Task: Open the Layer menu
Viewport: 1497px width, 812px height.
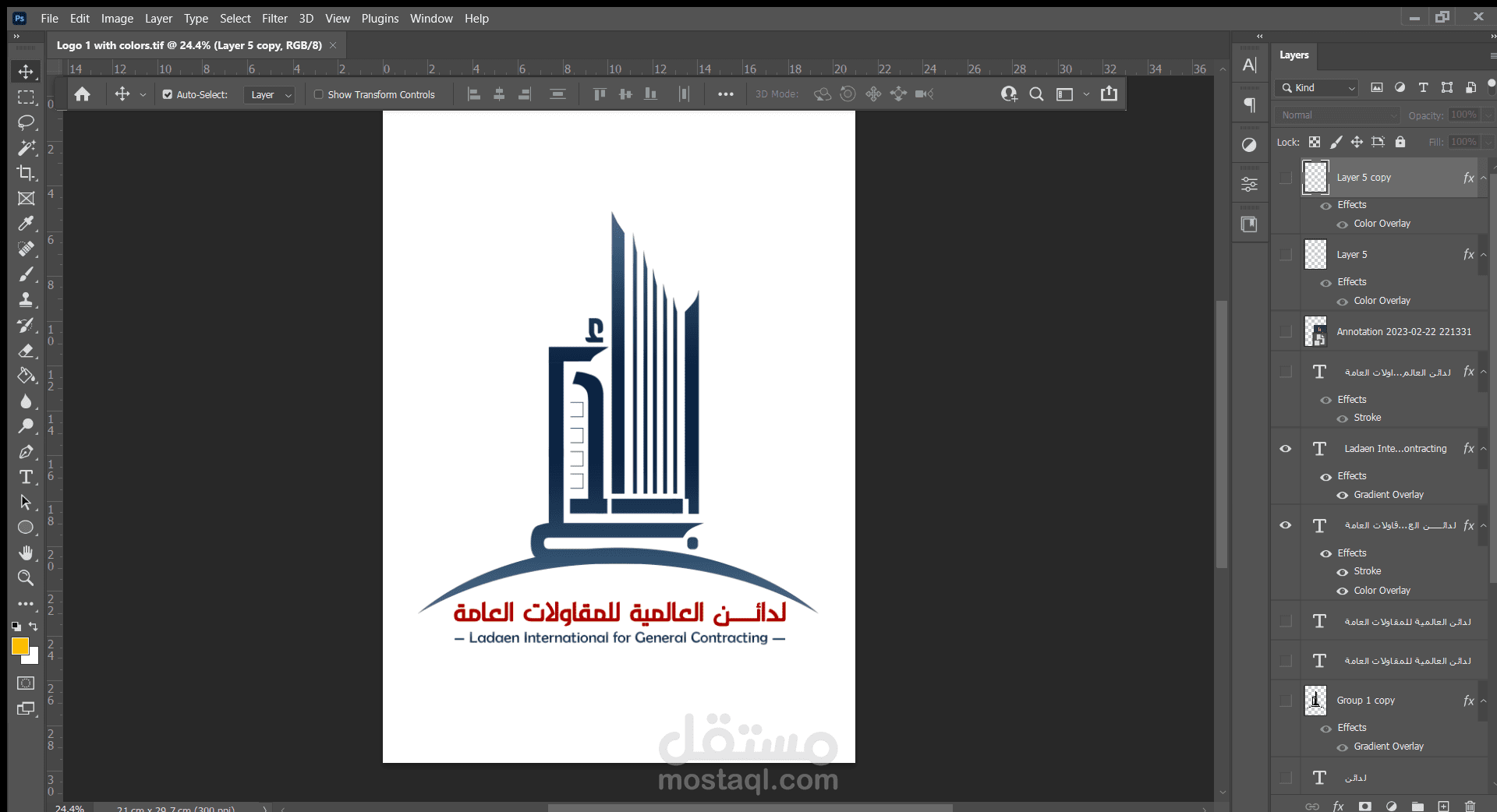Action: coord(158,18)
